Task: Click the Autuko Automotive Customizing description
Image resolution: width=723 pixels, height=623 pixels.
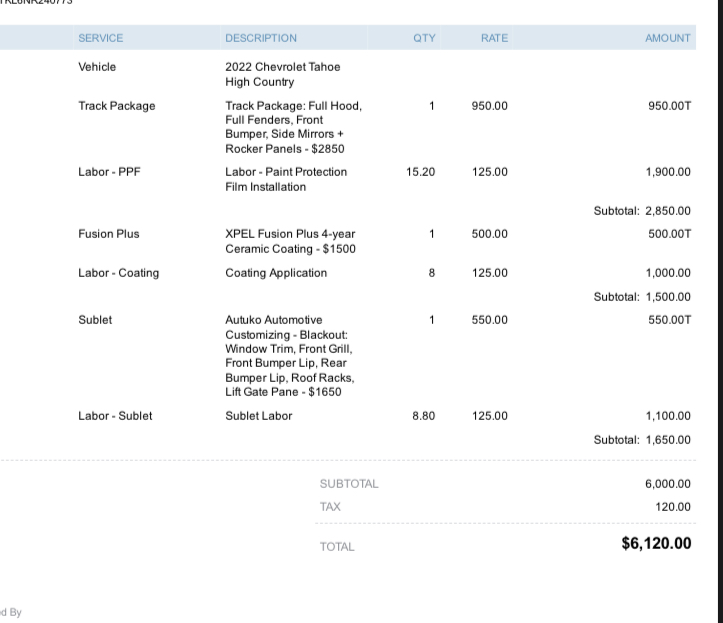Action: (x=290, y=356)
